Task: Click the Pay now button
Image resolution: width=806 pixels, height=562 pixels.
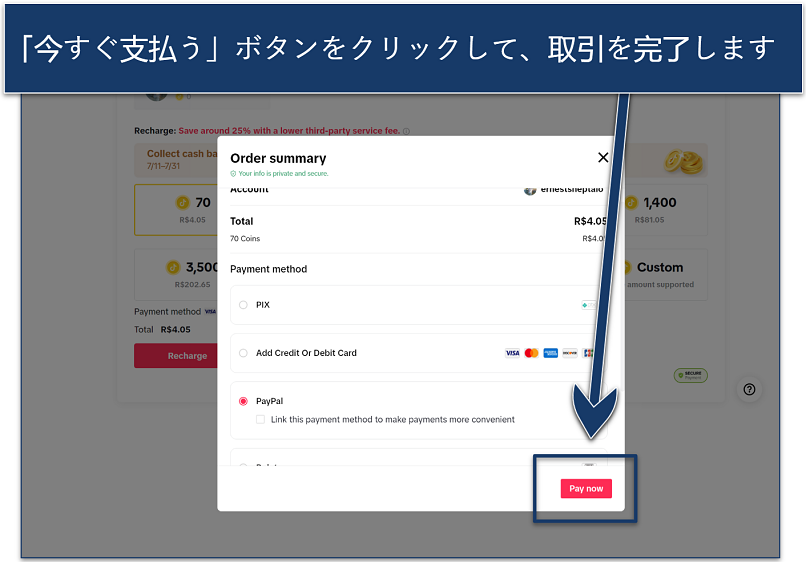Action: point(586,488)
